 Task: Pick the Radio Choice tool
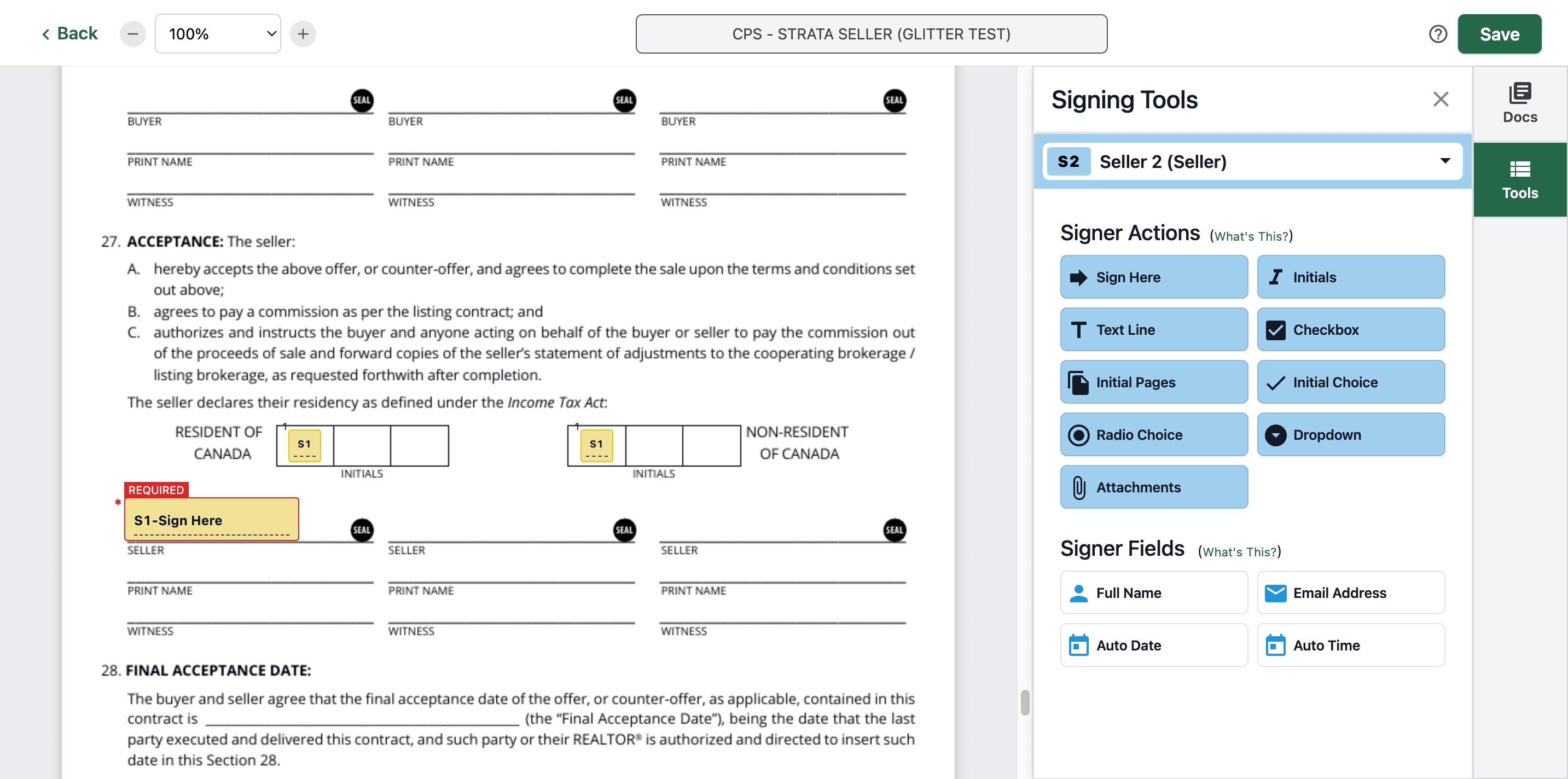click(1153, 434)
